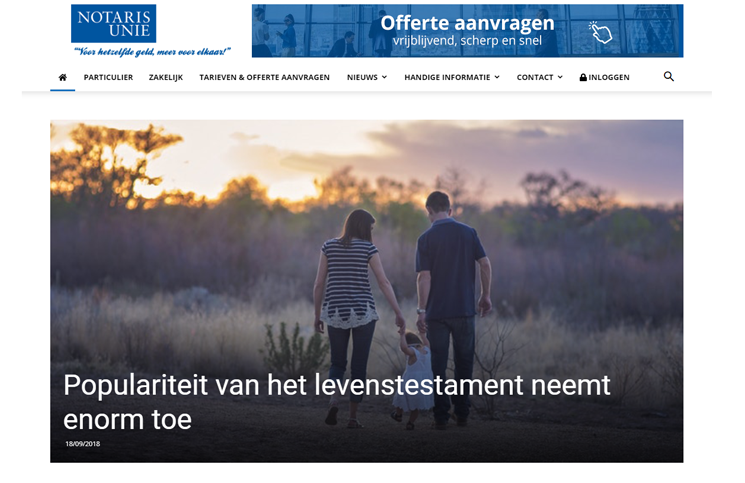Expand the Contact menu chevron
The height and width of the screenshot is (483, 745).
pos(560,77)
